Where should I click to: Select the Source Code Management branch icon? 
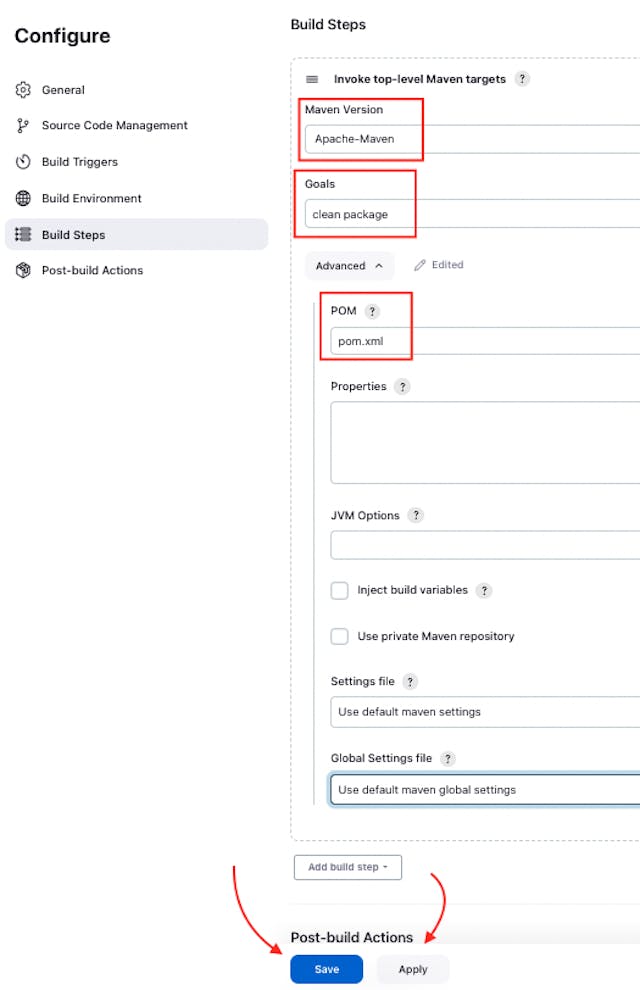tap(22, 126)
